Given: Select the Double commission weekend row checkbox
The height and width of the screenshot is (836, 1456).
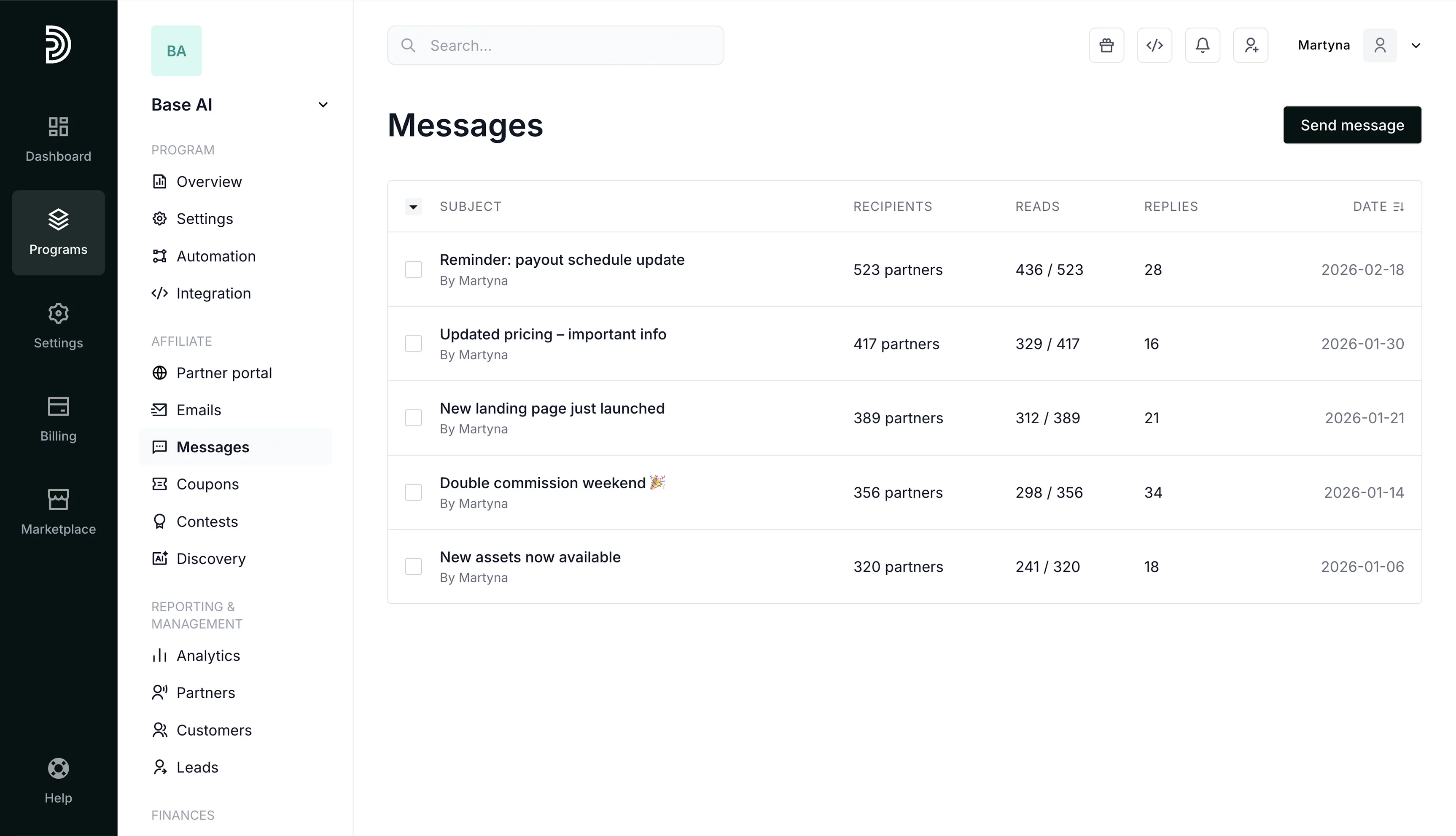Looking at the screenshot, I should 413,492.
